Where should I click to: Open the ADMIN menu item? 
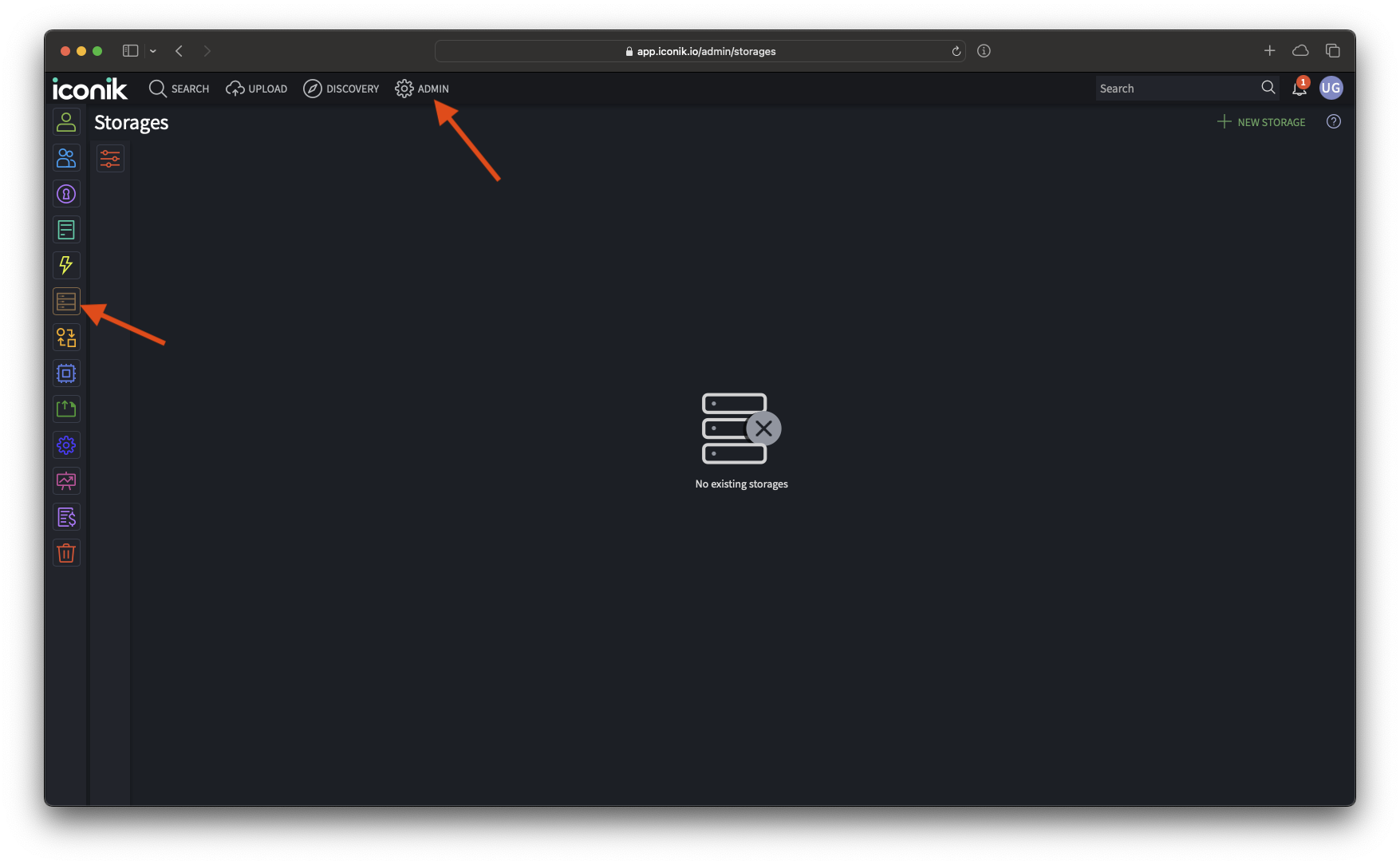click(x=422, y=89)
